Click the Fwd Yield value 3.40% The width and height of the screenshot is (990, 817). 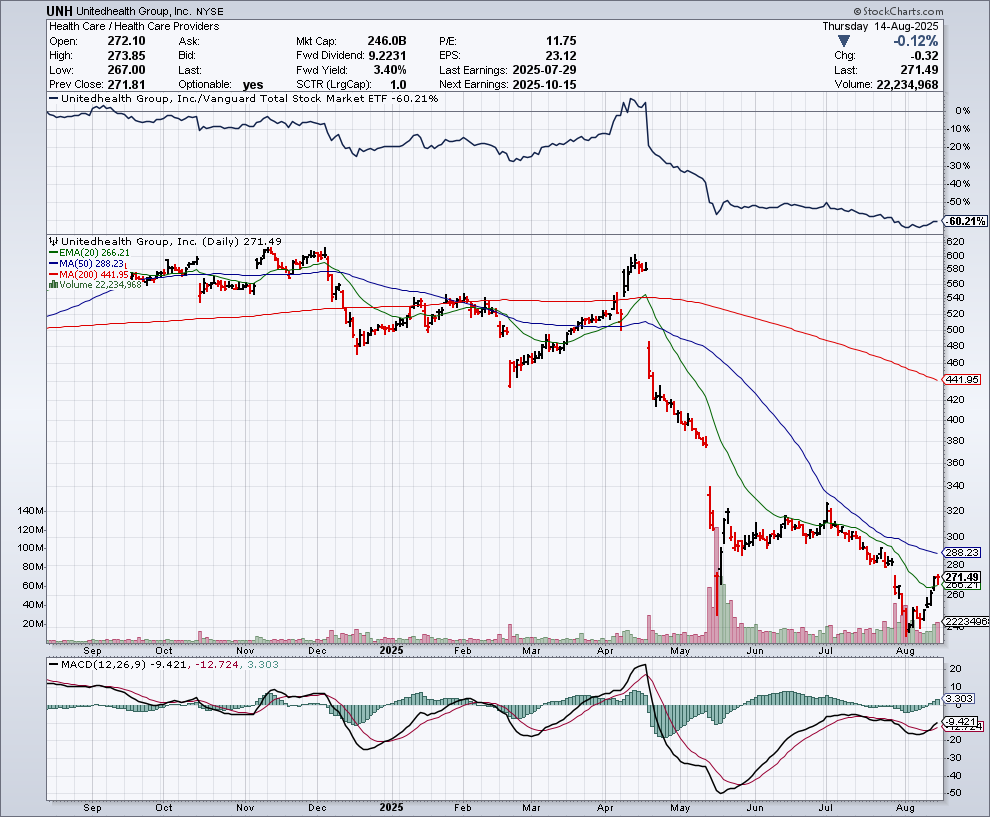coord(390,70)
